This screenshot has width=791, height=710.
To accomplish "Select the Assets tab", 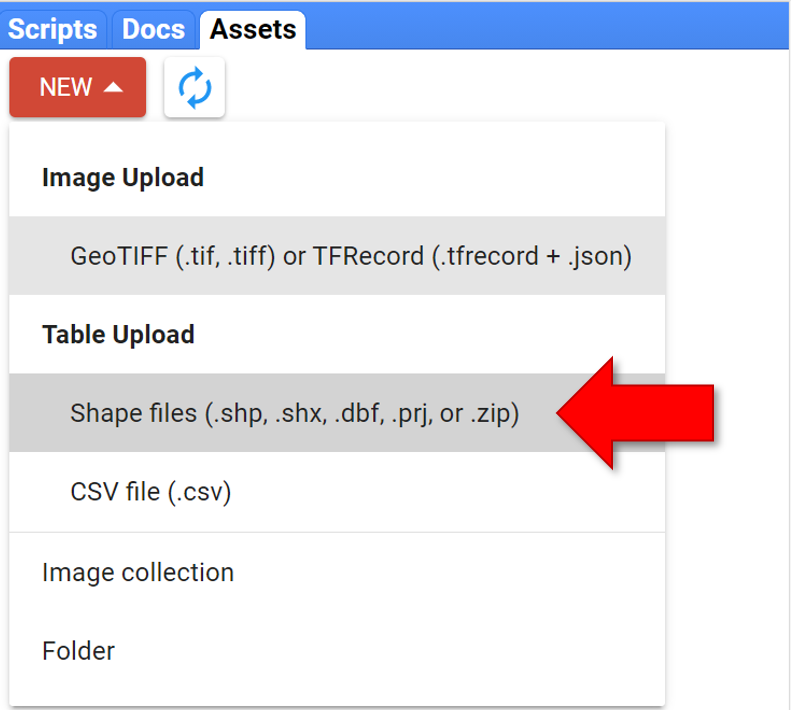I will (x=252, y=29).
